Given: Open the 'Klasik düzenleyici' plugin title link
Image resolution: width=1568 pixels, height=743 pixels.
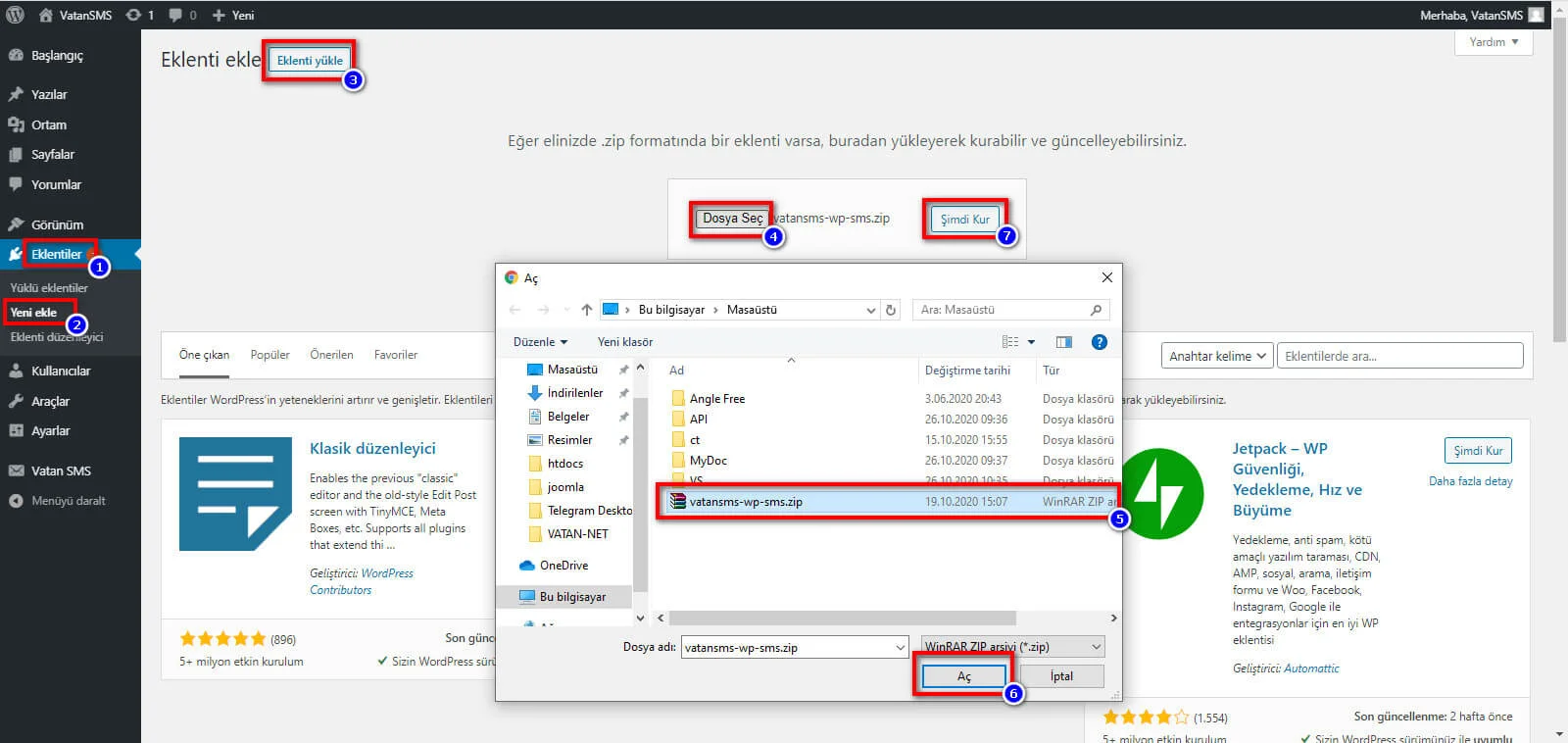Looking at the screenshot, I should 372,448.
